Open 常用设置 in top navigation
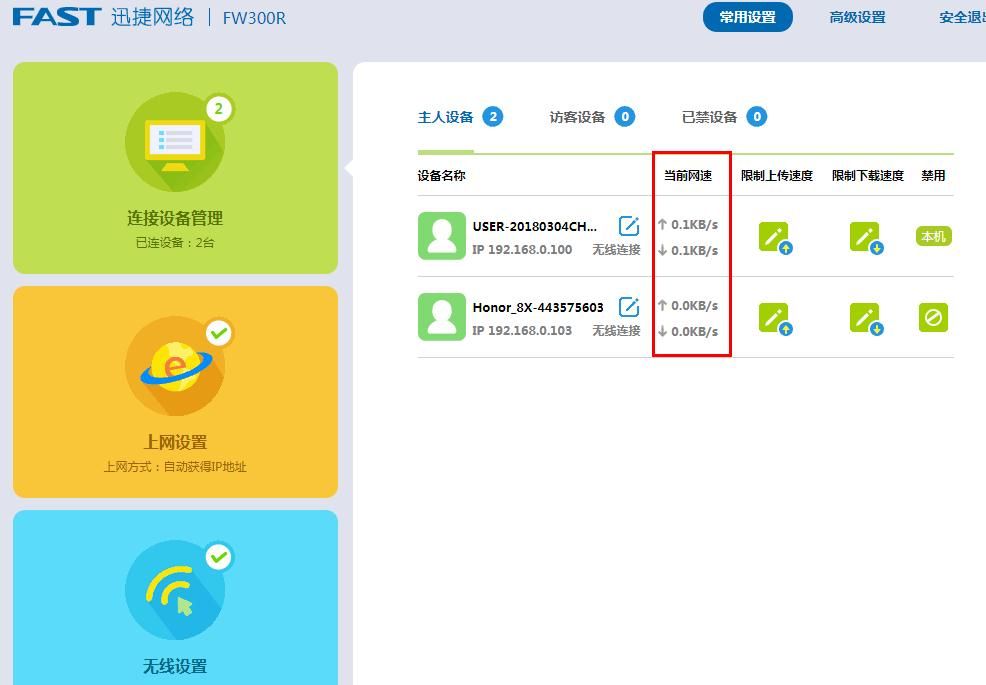The image size is (986, 685). pyautogui.click(x=748, y=17)
